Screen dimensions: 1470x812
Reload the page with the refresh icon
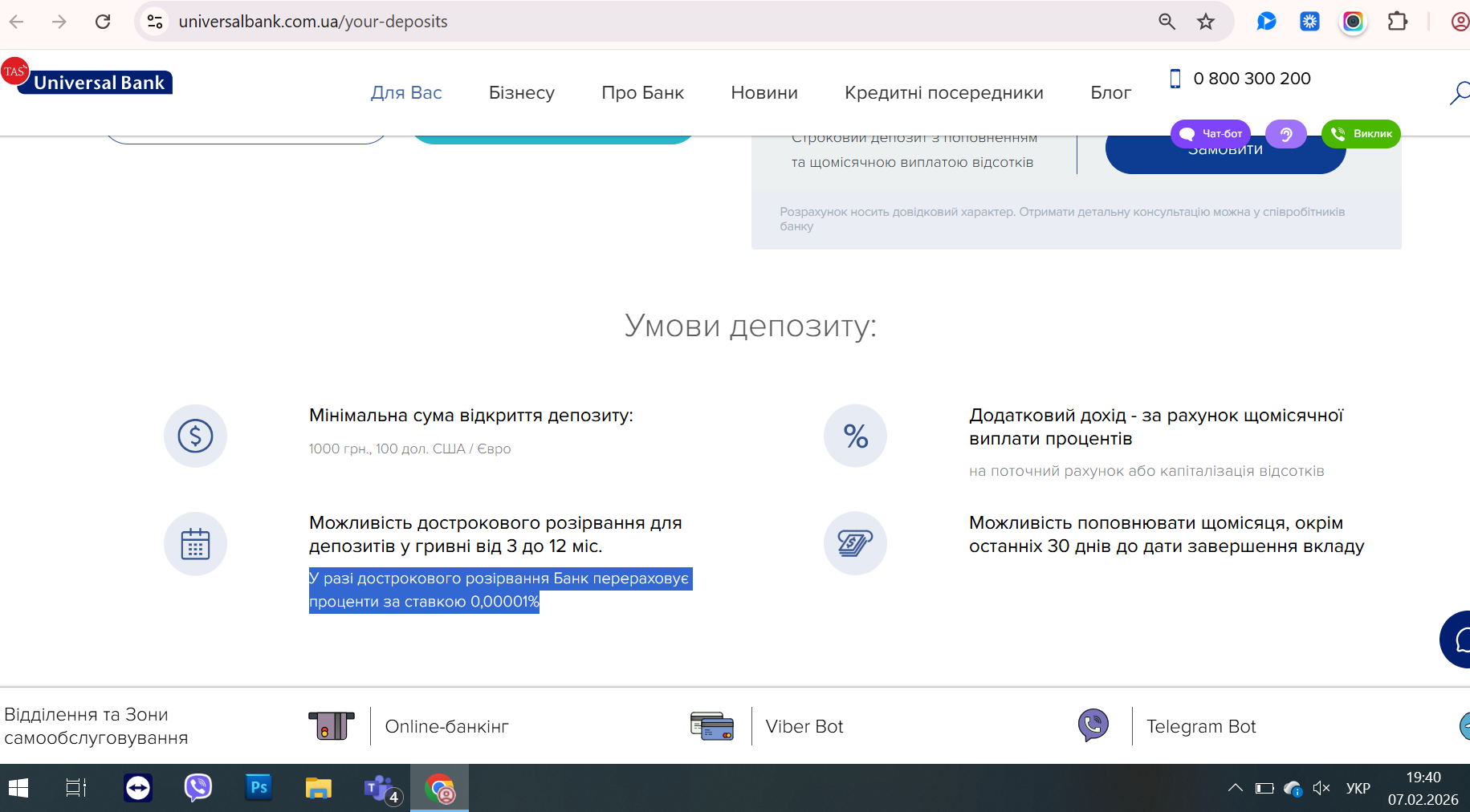[103, 22]
